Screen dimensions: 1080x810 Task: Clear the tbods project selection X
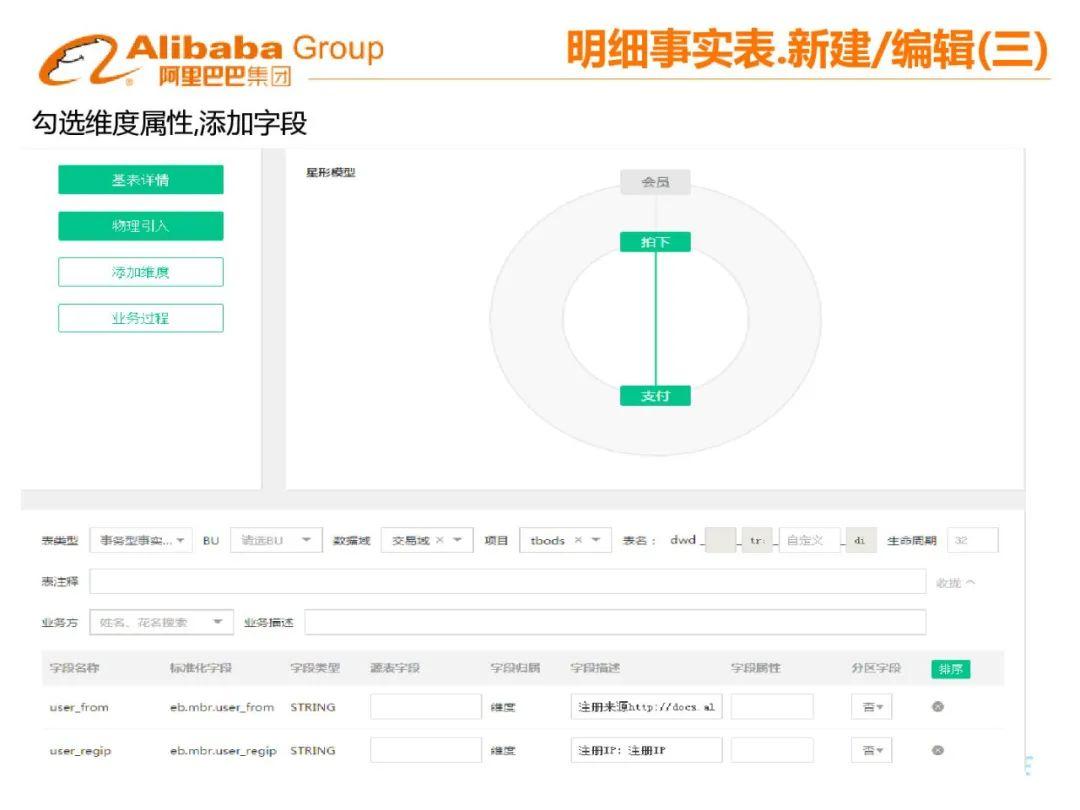coord(579,541)
